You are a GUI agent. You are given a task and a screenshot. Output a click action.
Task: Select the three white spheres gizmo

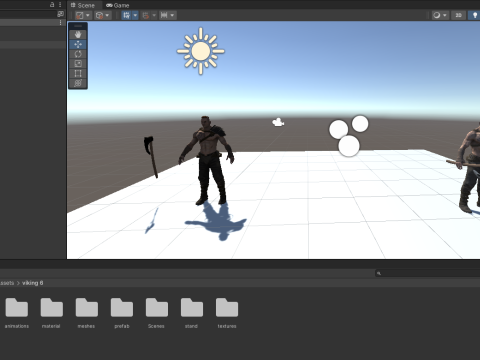coord(349,136)
